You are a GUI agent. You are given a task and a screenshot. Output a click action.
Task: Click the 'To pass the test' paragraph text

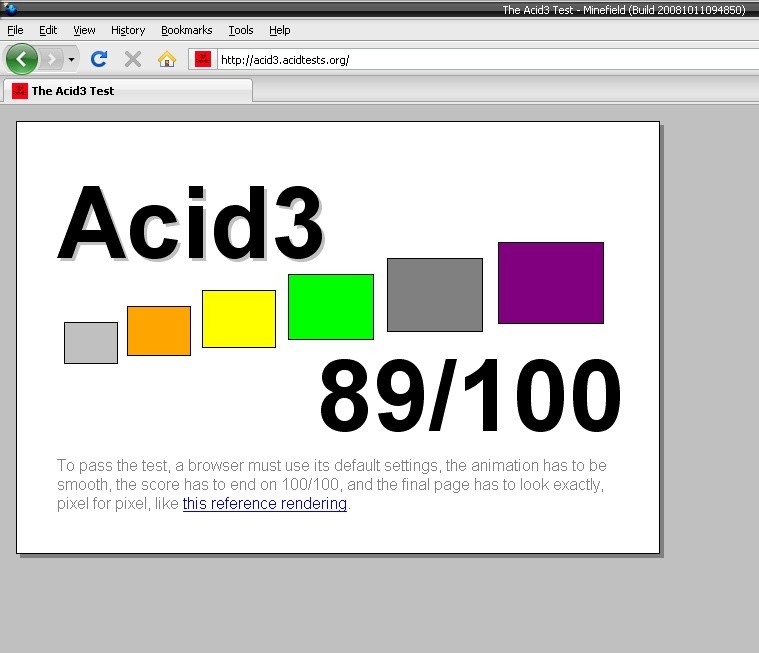(332, 484)
